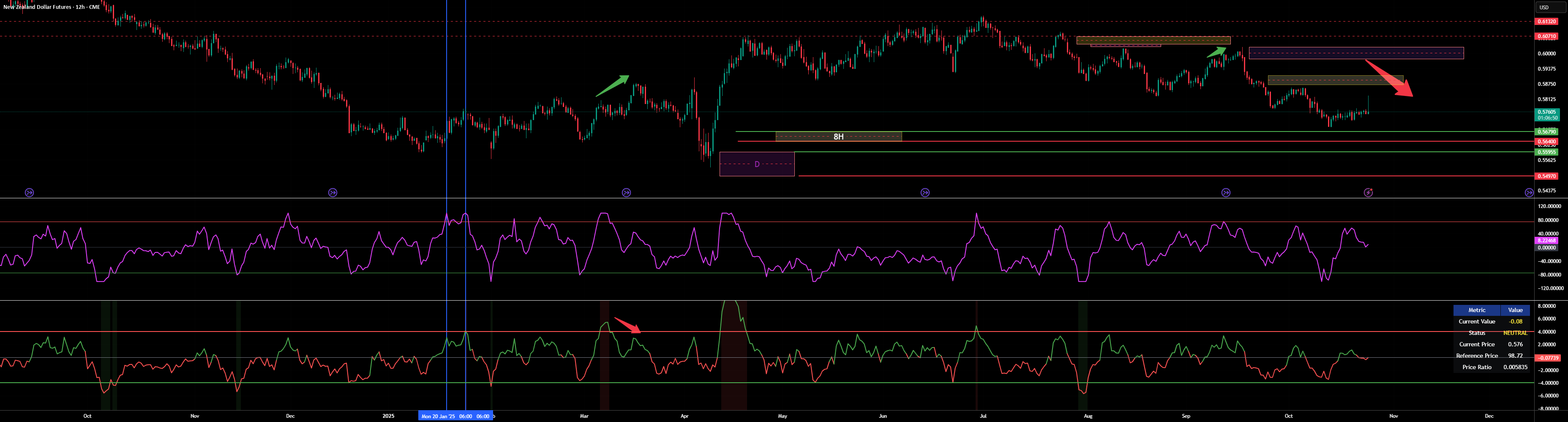The width and height of the screenshot is (1568, 422).
Task: Click the 0.60710 red price label
Action: click(1547, 36)
